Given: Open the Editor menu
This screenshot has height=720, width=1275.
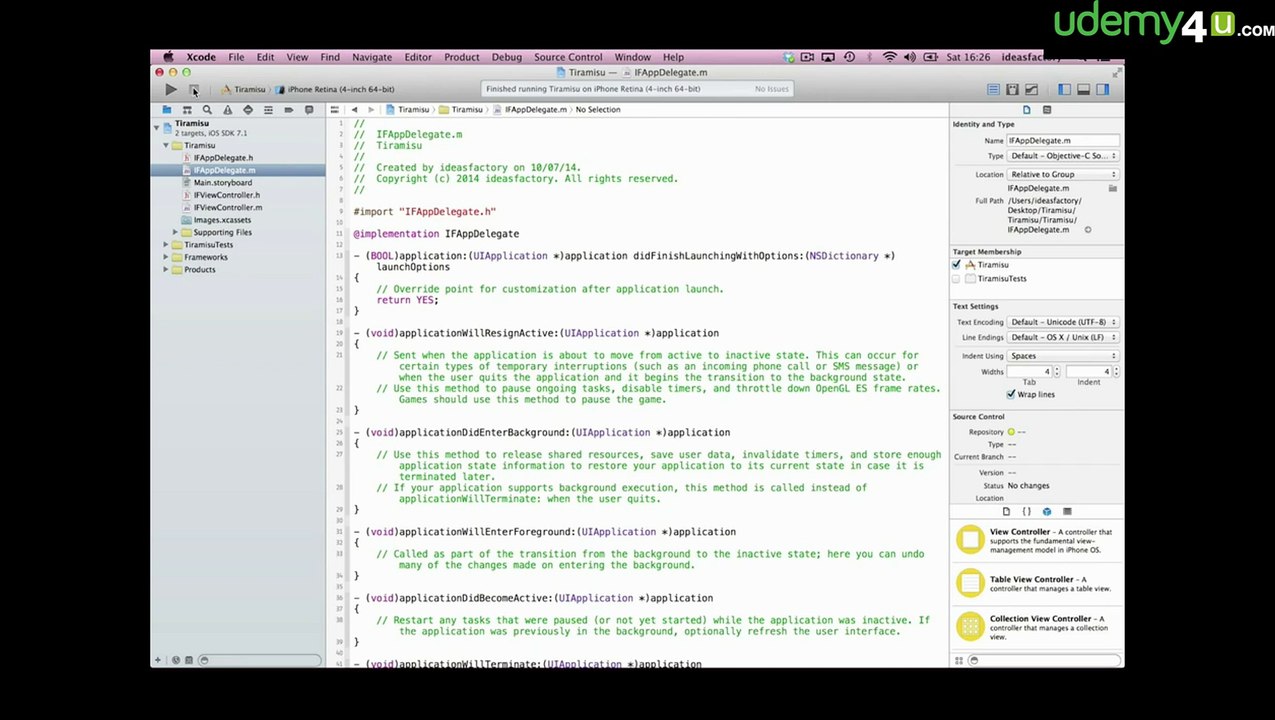Looking at the screenshot, I should tap(418, 57).
